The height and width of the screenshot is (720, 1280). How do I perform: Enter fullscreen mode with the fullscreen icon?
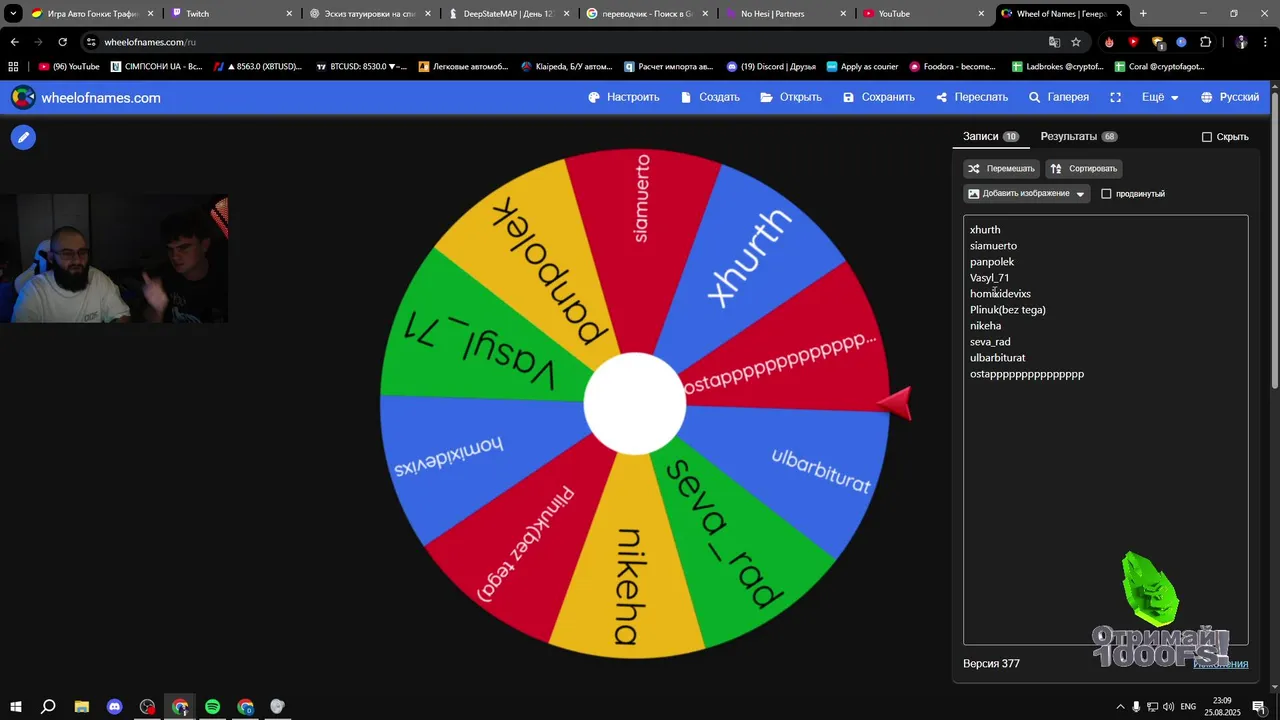coord(1115,97)
